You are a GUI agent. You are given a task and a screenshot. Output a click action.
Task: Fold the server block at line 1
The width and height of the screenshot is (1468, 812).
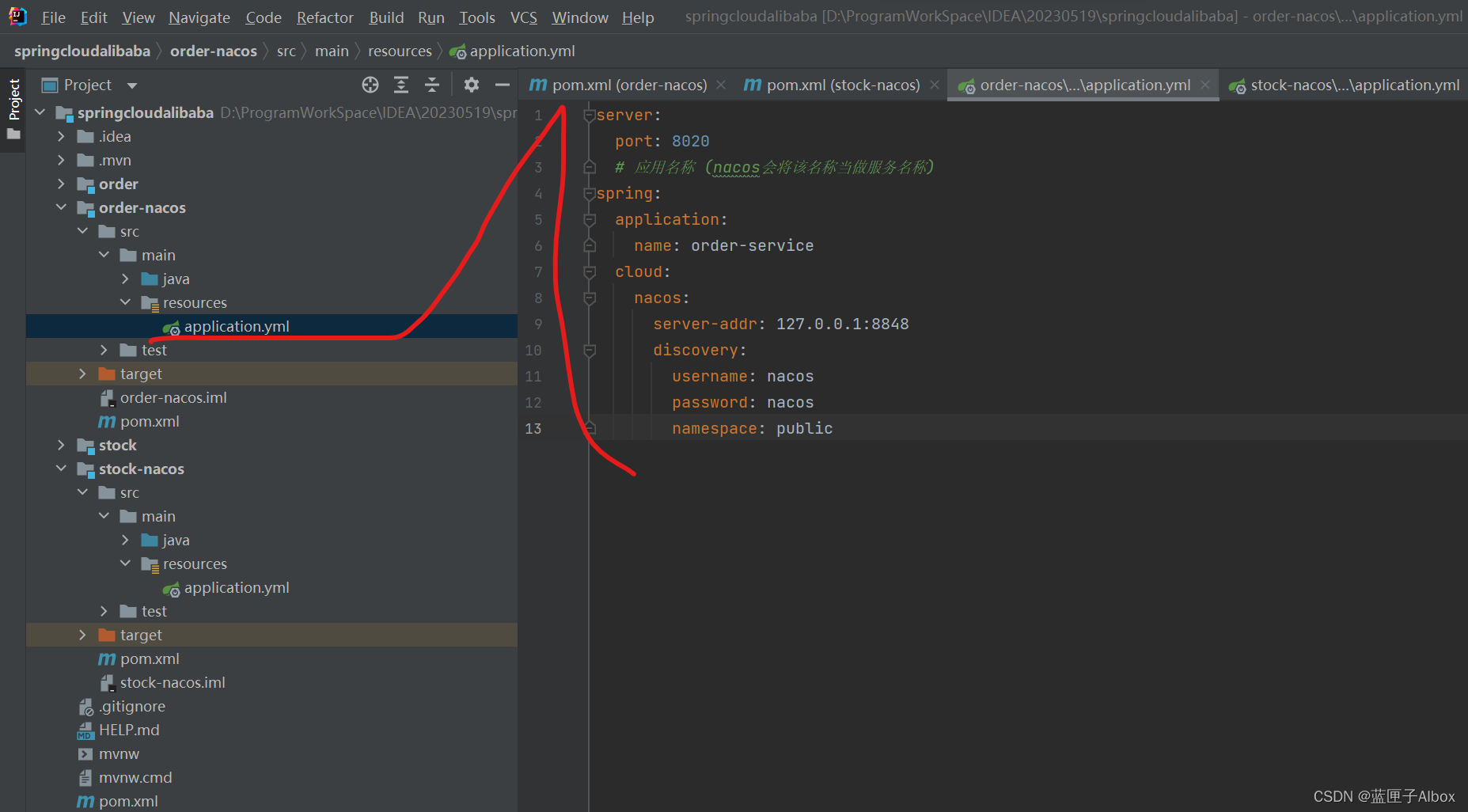(589, 115)
